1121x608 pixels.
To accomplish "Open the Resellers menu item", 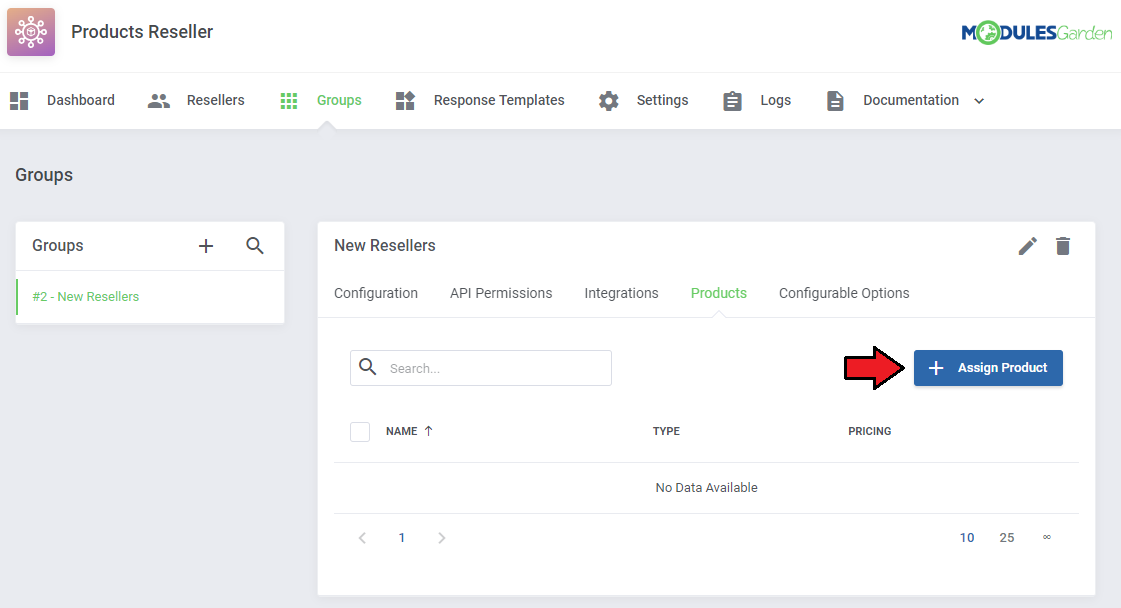I will 215,101.
